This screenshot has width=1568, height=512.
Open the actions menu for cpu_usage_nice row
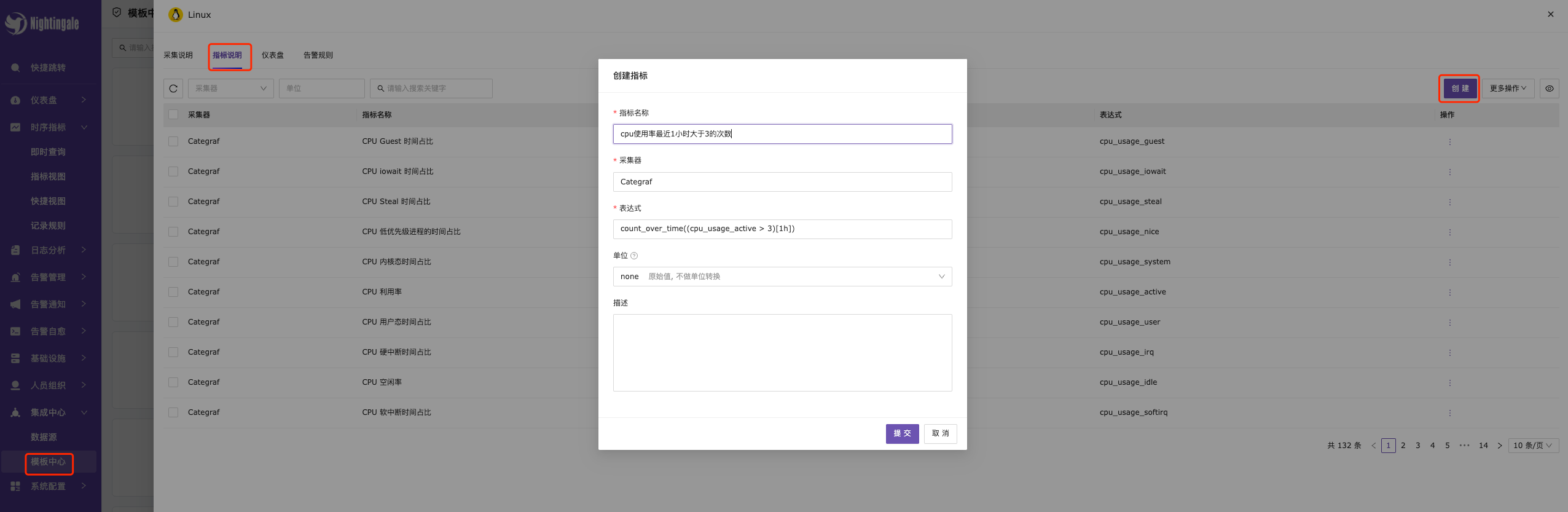pos(1450,232)
